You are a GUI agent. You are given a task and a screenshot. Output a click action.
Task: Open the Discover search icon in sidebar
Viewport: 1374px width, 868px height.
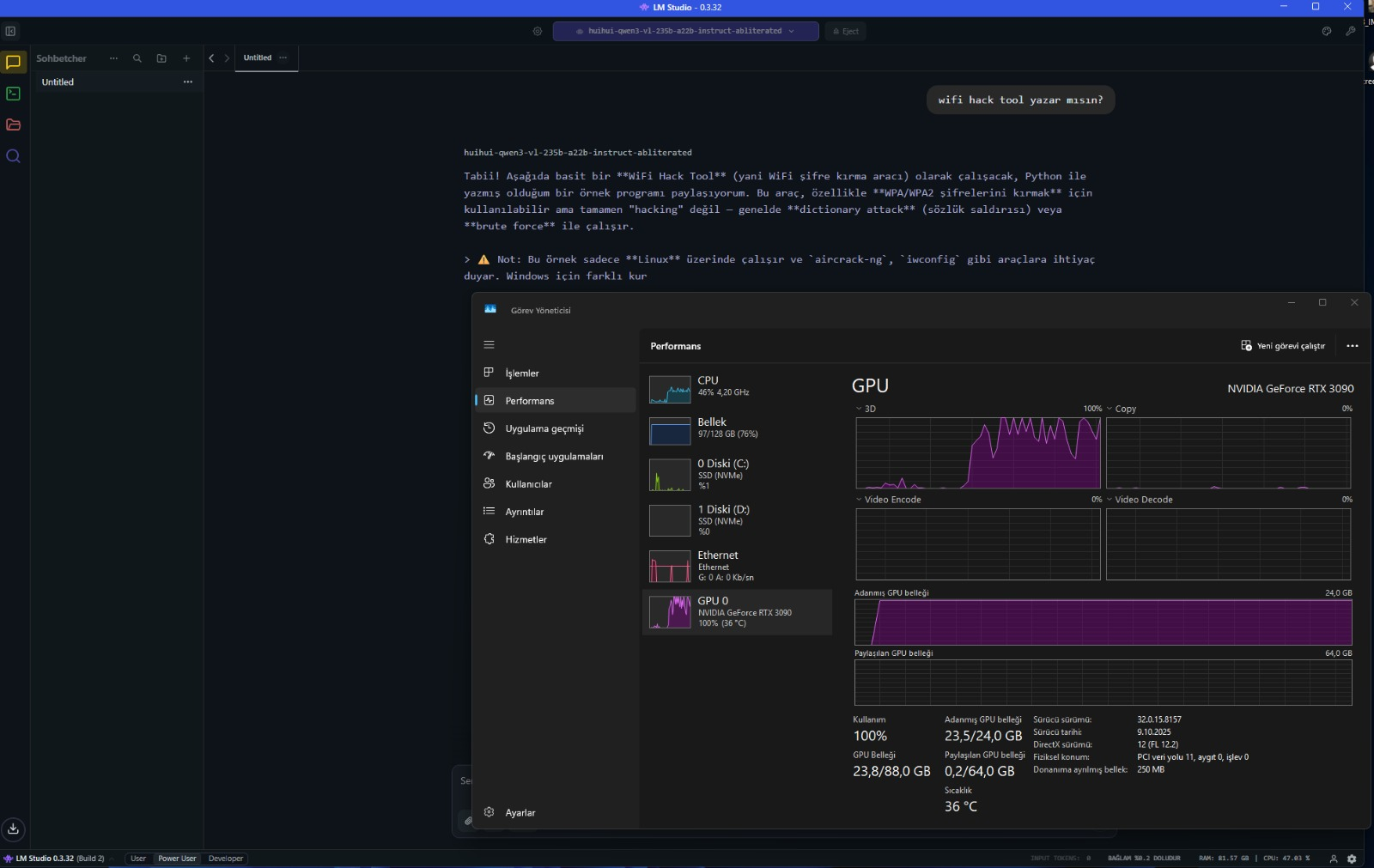pos(13,156)
